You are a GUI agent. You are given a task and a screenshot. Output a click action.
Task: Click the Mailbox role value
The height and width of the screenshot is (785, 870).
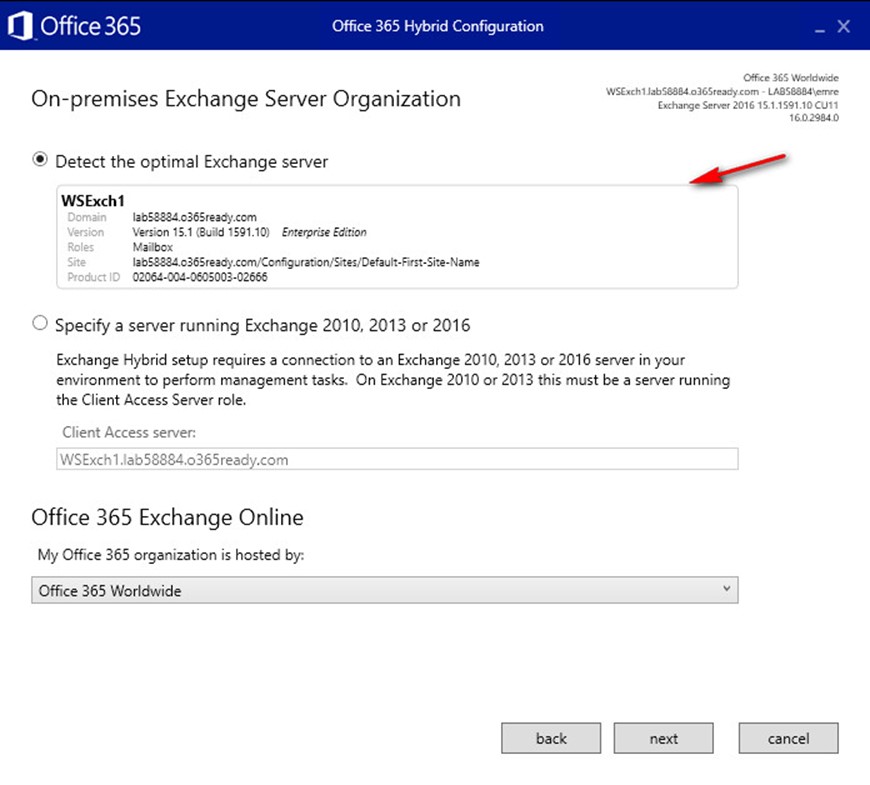click(153, 247)
